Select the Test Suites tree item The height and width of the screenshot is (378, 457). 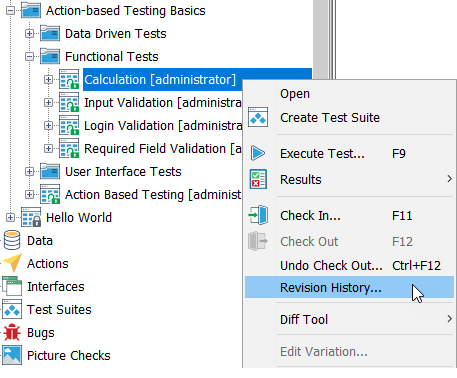point(59,309)
